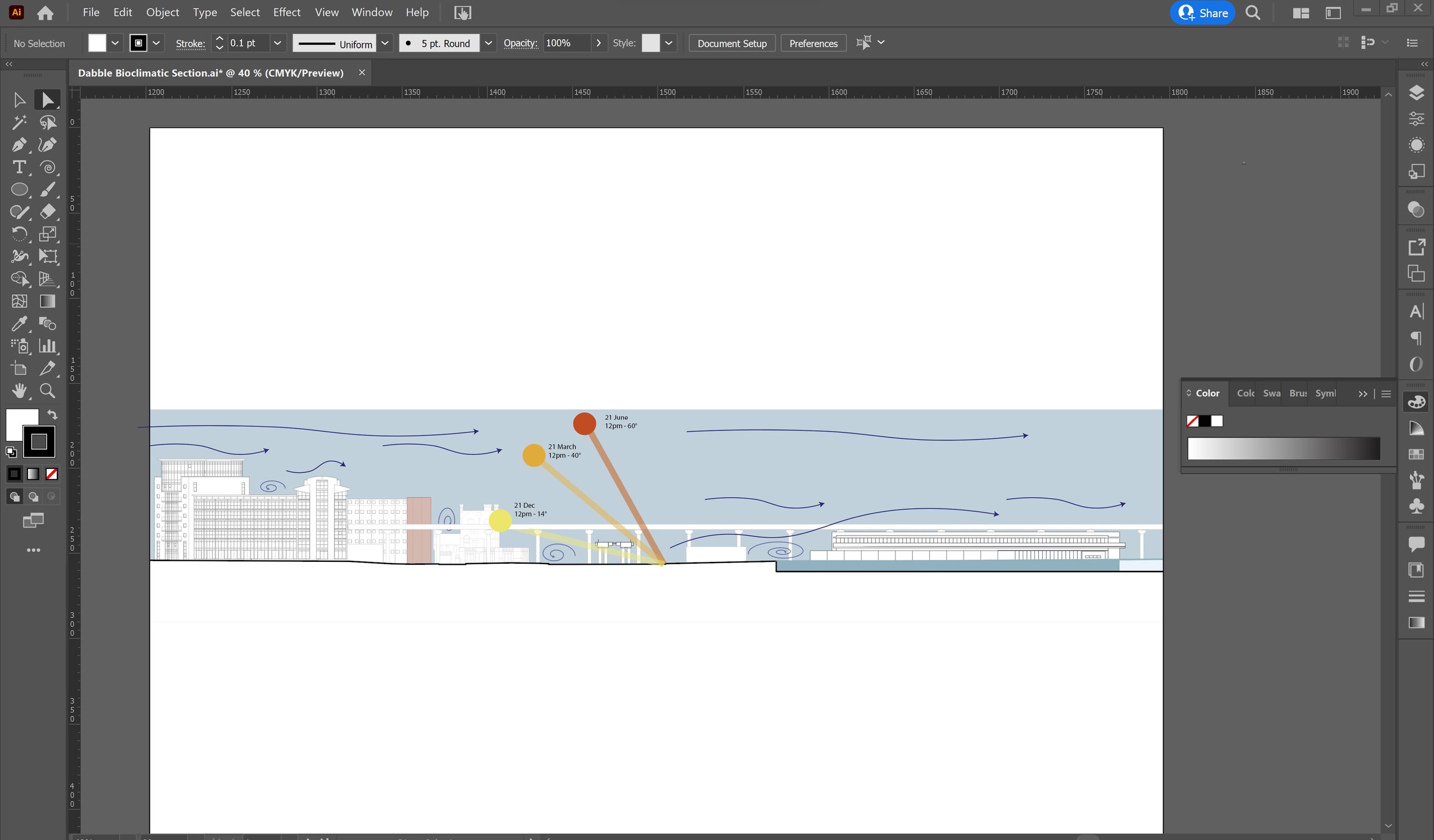Select the Pen tool
This screenshot has width=1434, height=840.
click(x=19, y=144)
